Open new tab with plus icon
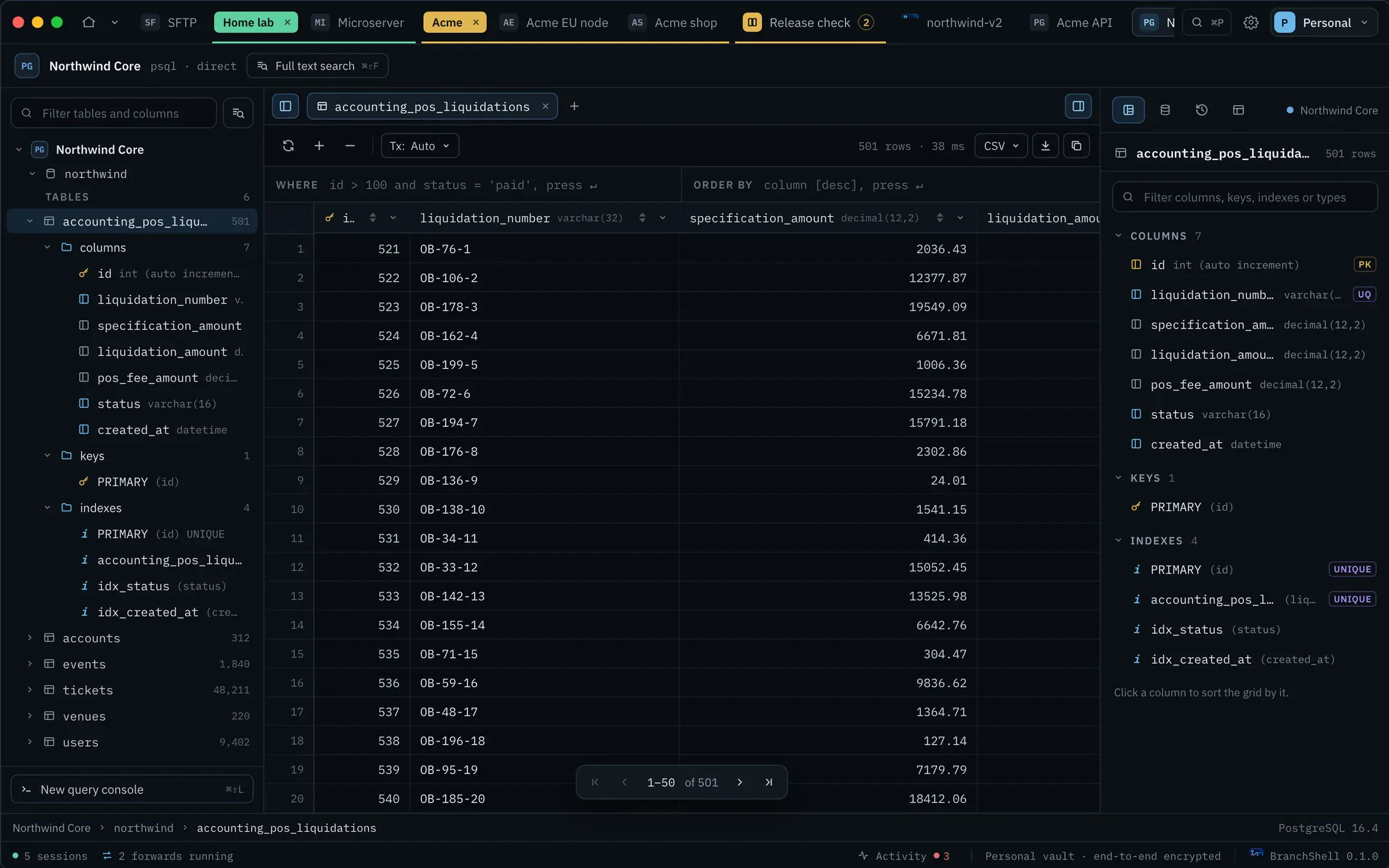 pos(574,106)
